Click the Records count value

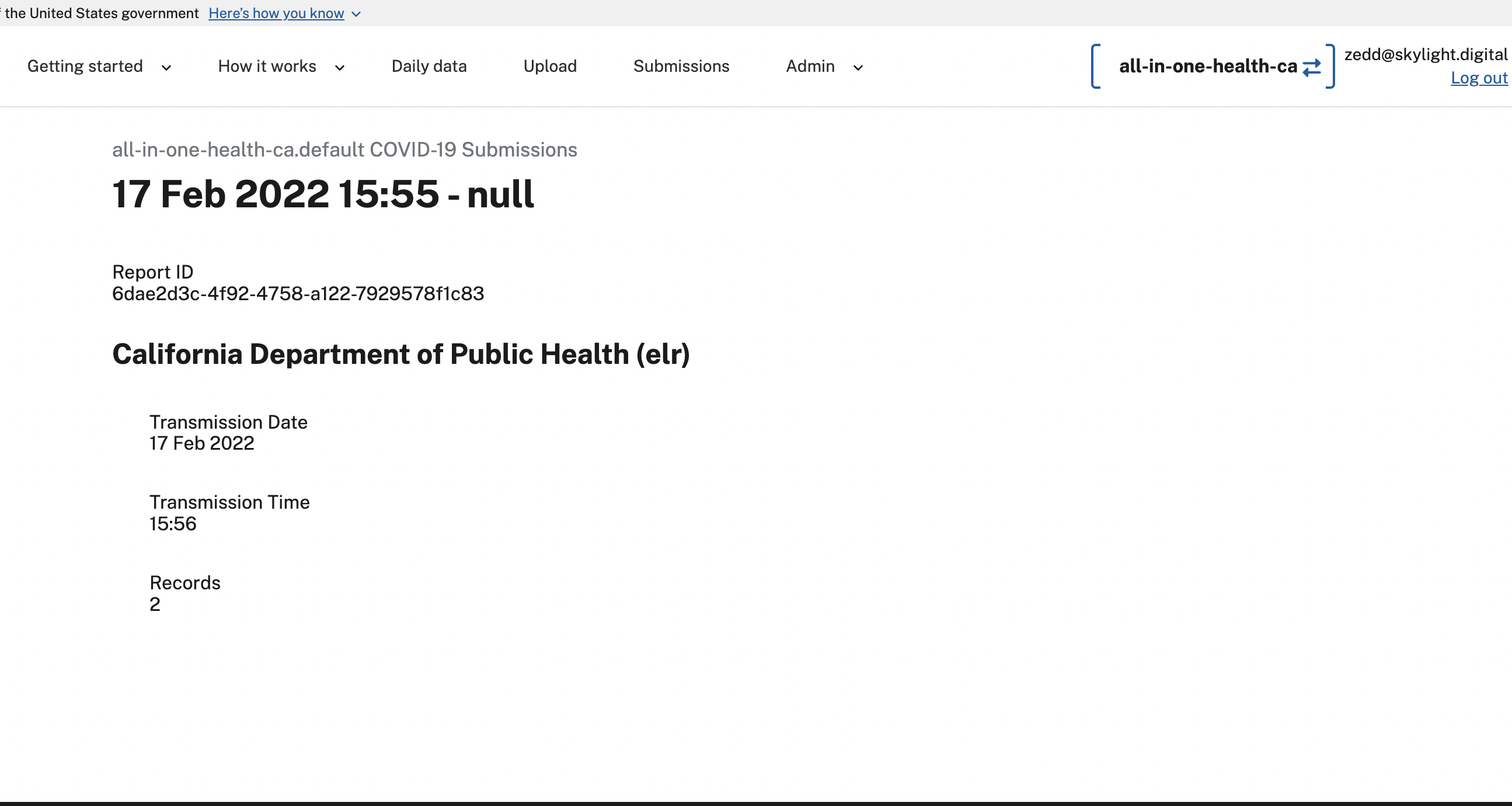point(155,604)
